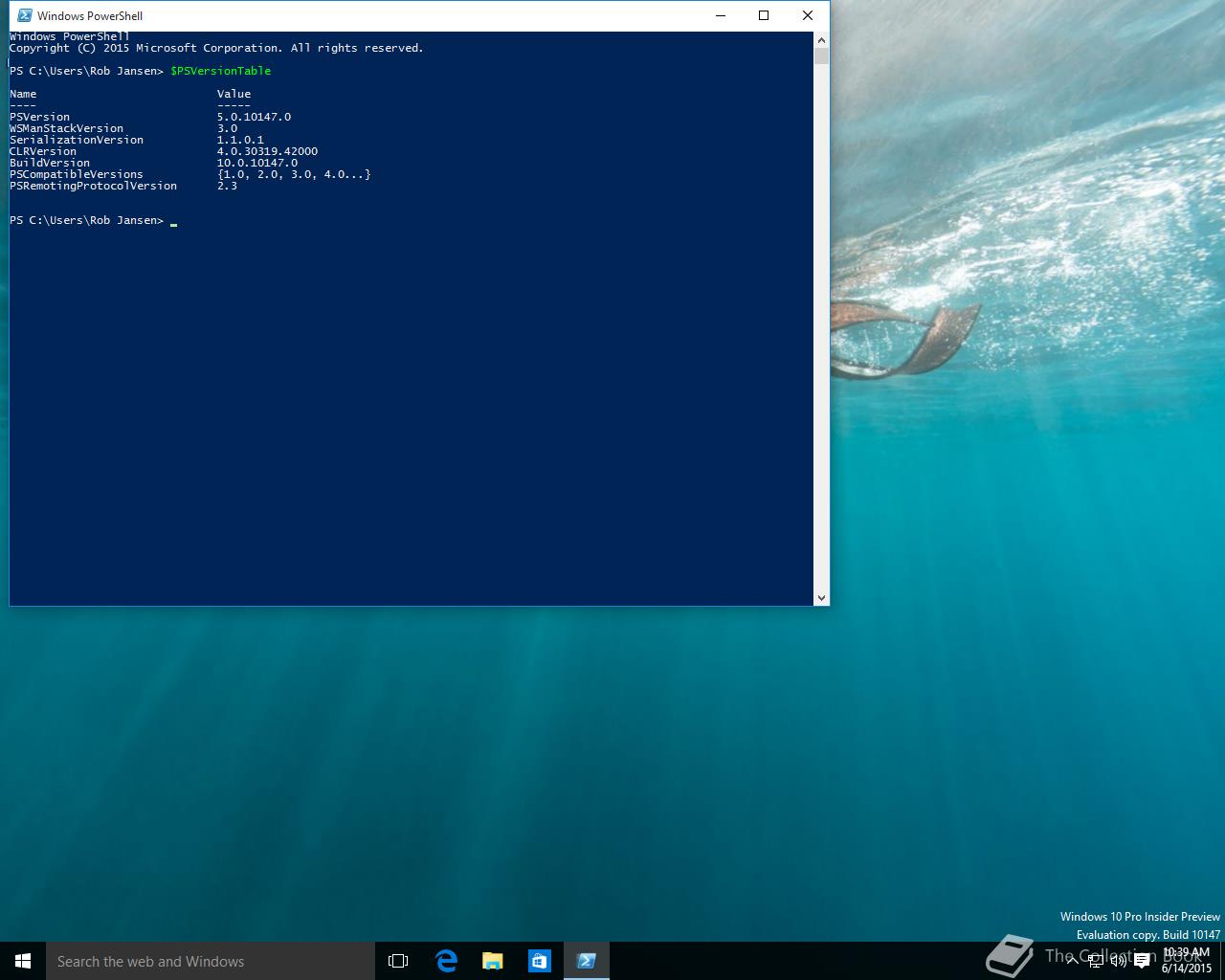Click the SerializationVersion row name

pyautogui.click(x=77, y=140)
